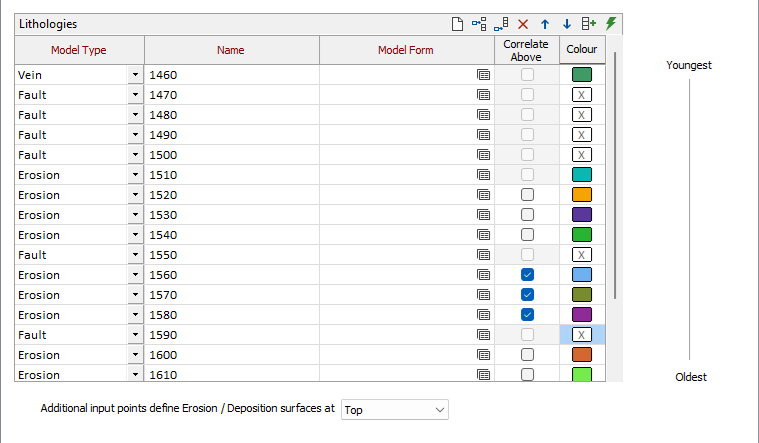
Task: Click the insert rows above icon
Action: [479, 24]
